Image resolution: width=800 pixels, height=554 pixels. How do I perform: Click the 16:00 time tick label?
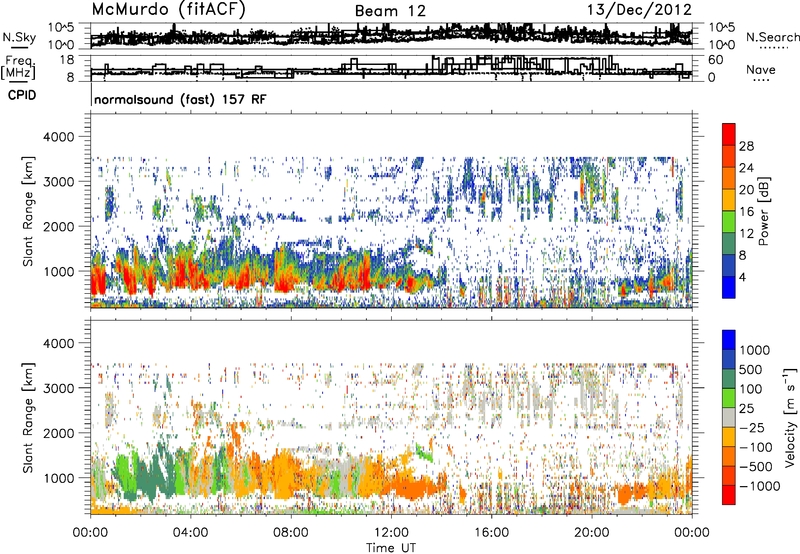(491, 533)
